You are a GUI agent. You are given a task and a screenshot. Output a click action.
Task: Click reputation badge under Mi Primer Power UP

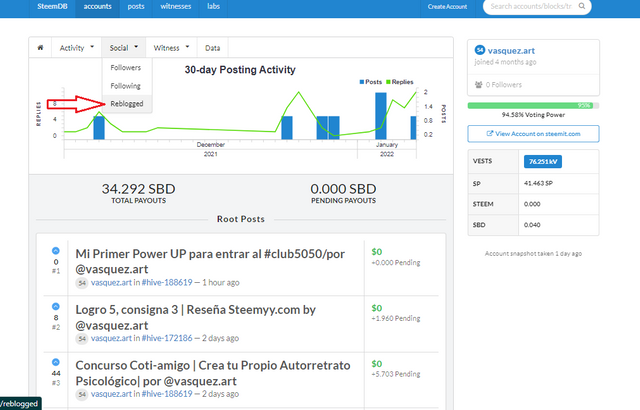pos(82,283)
